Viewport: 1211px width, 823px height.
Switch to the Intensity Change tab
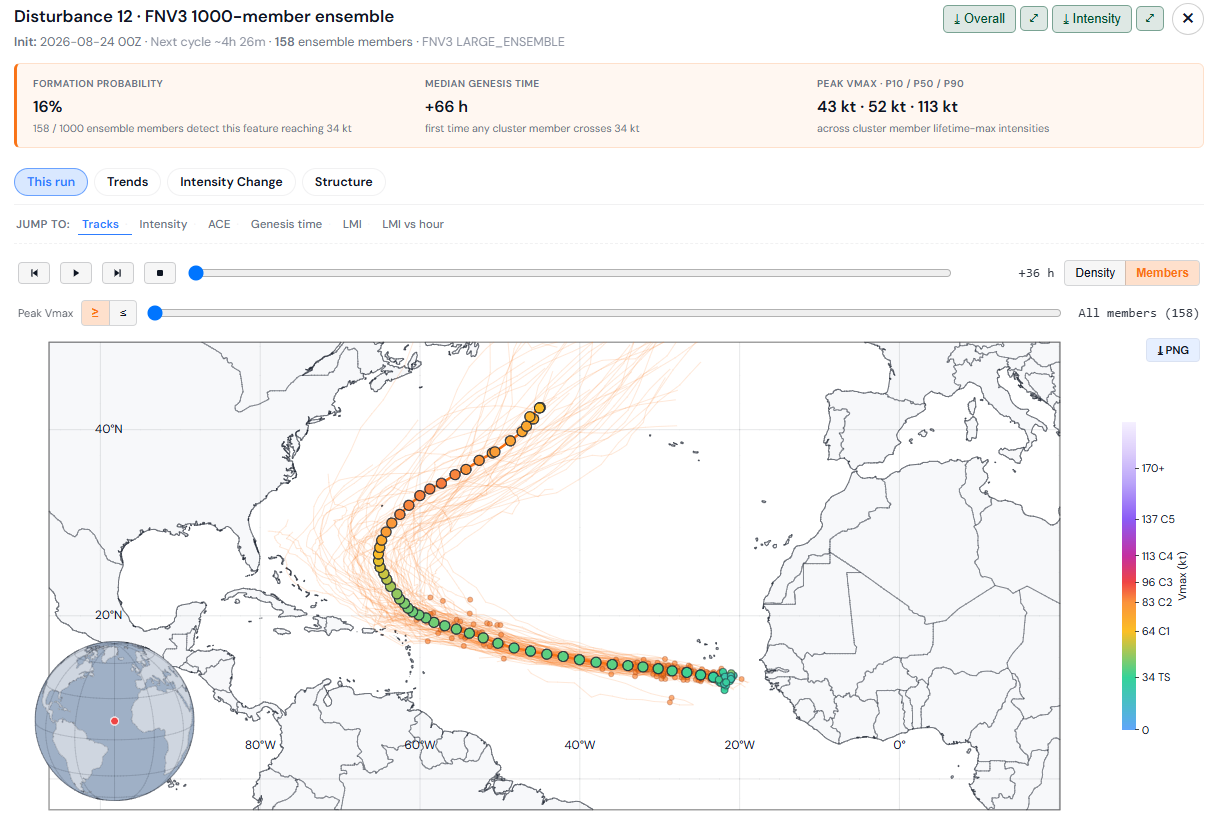(x=231, y=182)
